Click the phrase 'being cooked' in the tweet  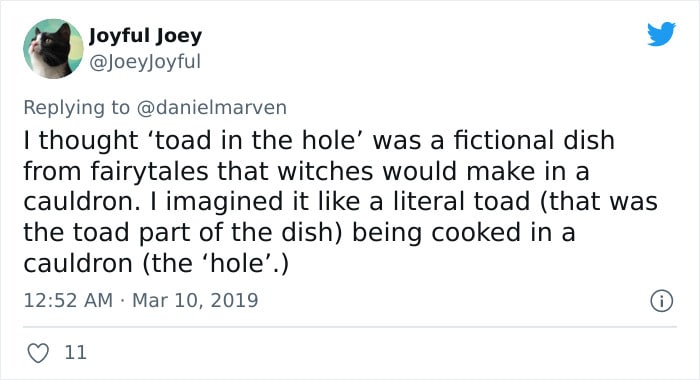pyautogui.click(x=437, y=233)
